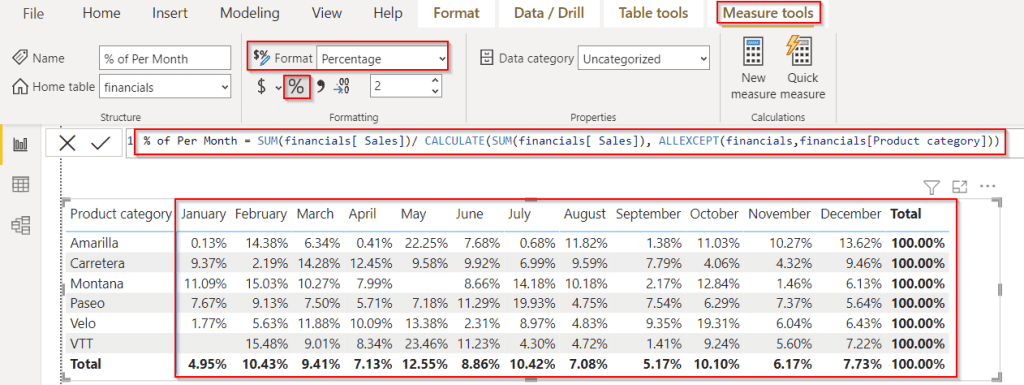
Task: Click the Total row label
Action: [86, 364]
